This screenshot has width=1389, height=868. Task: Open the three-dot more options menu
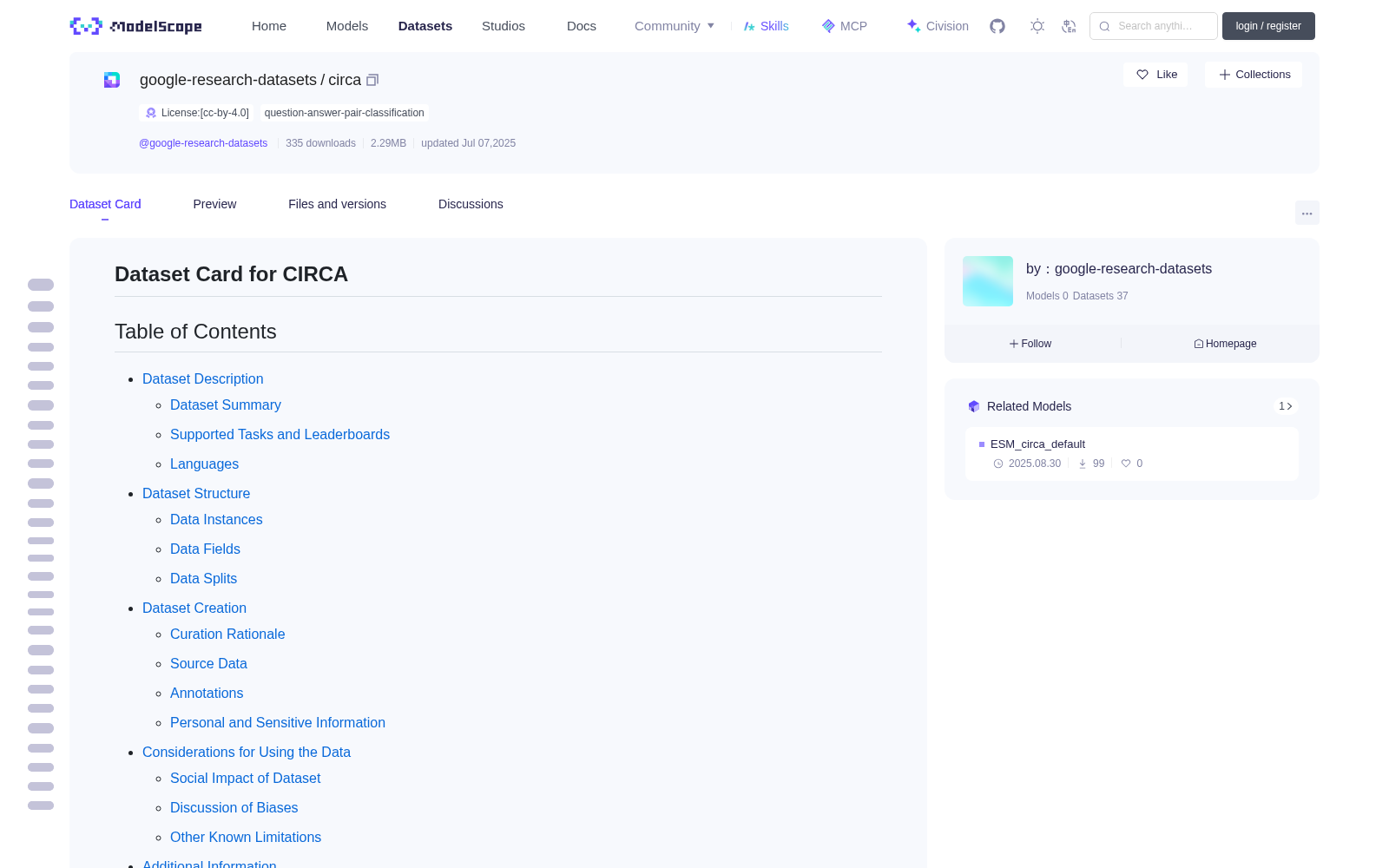tap(1307, 214)
